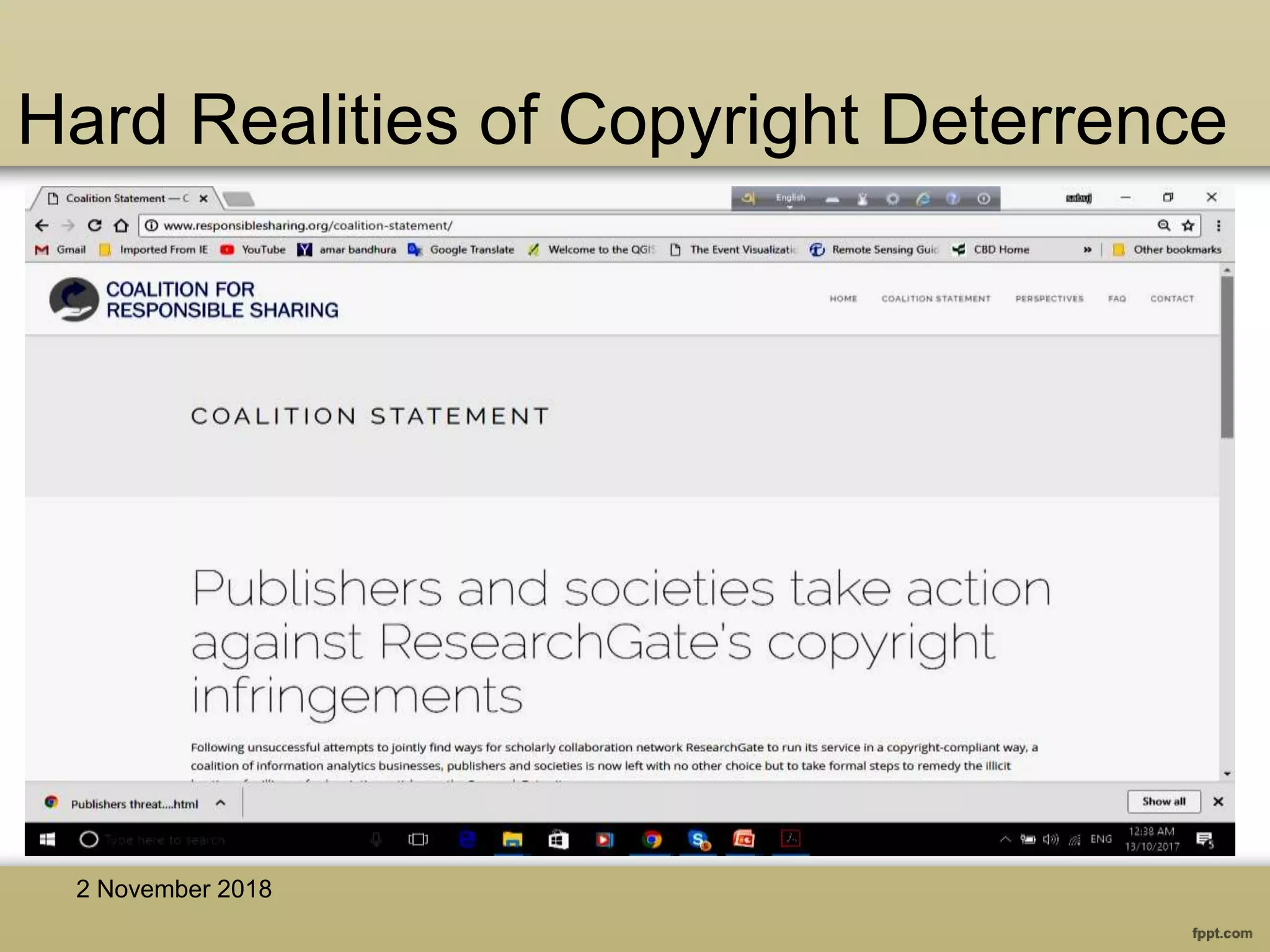Screen dimensions: 1270x952
Task: Open the YouTube bookmark
Action: click(253, 250)
